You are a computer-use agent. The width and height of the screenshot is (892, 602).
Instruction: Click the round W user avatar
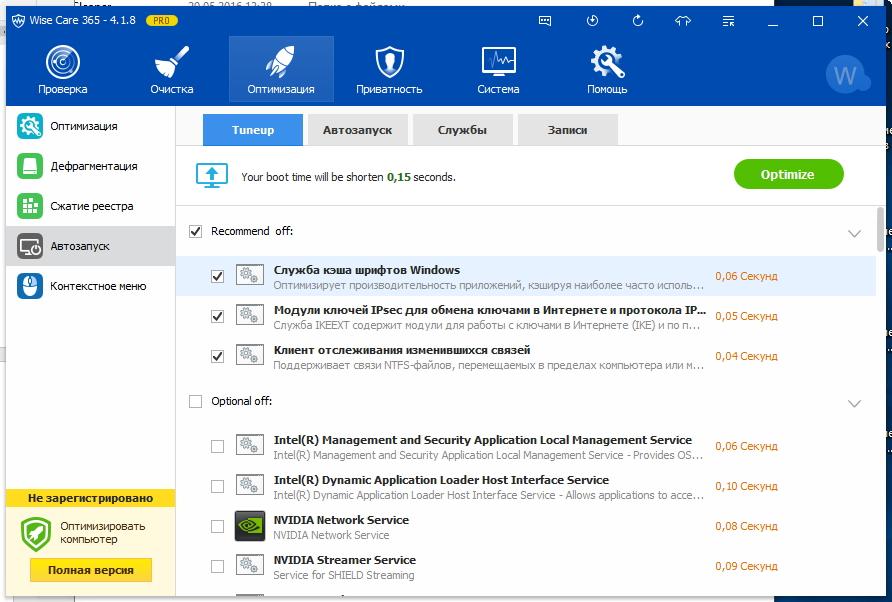click(847, 76)
